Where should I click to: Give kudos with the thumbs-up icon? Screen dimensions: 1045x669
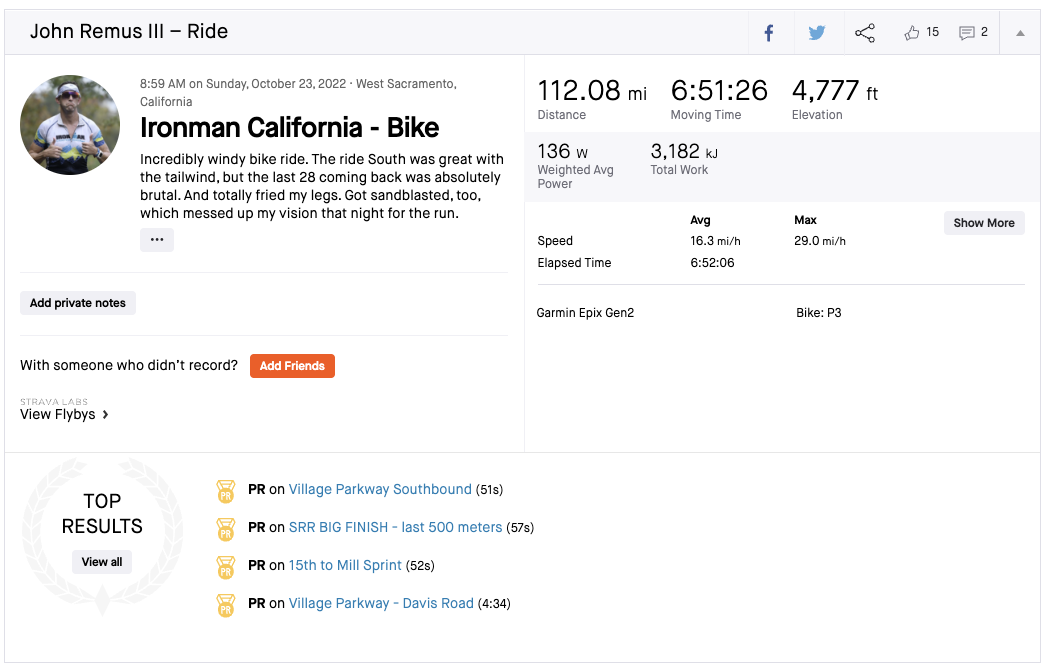(911, 33)
